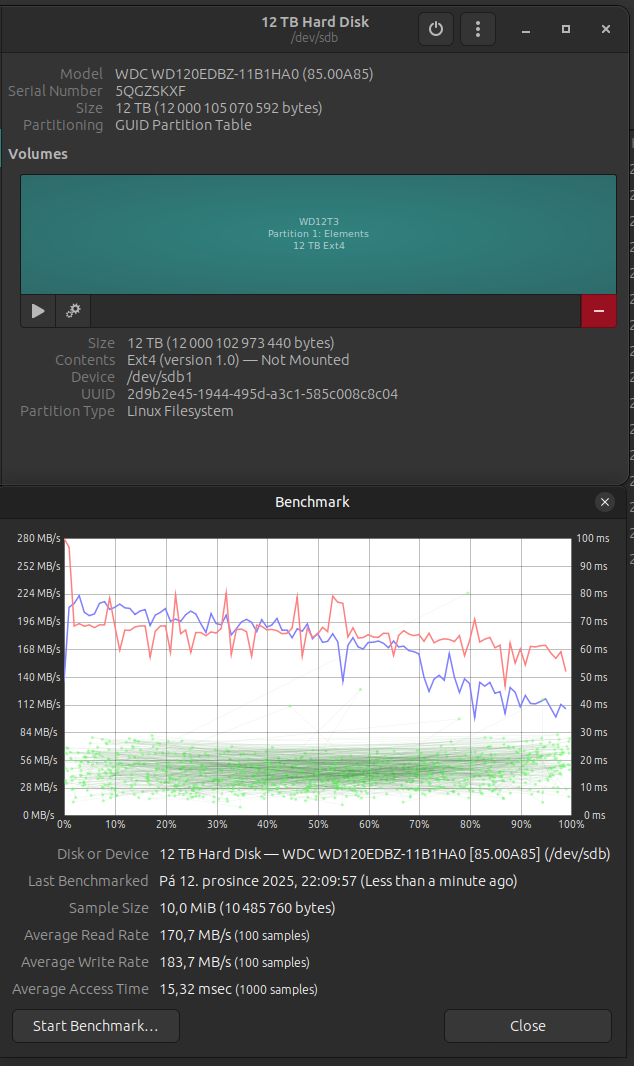Power off the 12 TB disk
The height and width of the screenshot is (1066, 634).
coord(435,29)
